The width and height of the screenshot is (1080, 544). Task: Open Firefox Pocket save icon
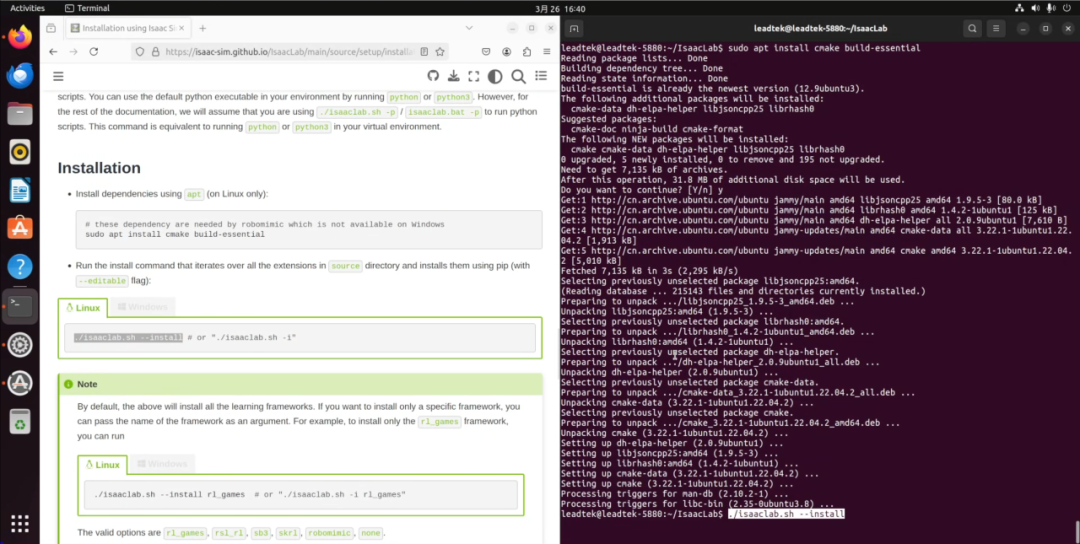pyautogui.click(x=486, y=52)
